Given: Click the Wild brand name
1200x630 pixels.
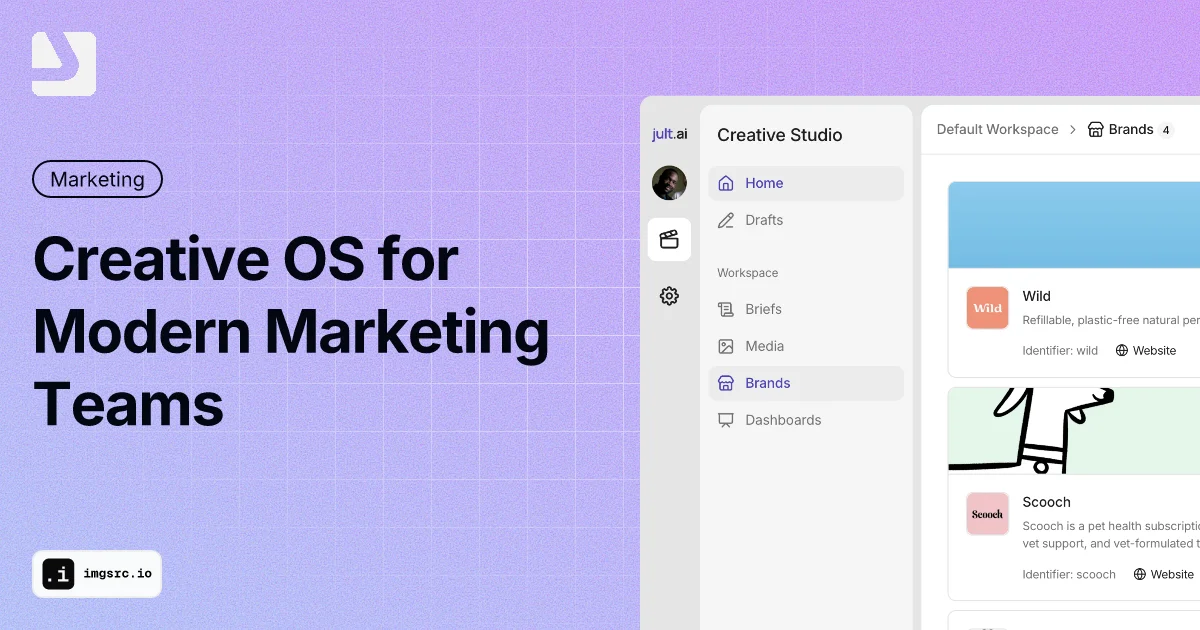Looking at the screenshot, I should [1036, 296].
